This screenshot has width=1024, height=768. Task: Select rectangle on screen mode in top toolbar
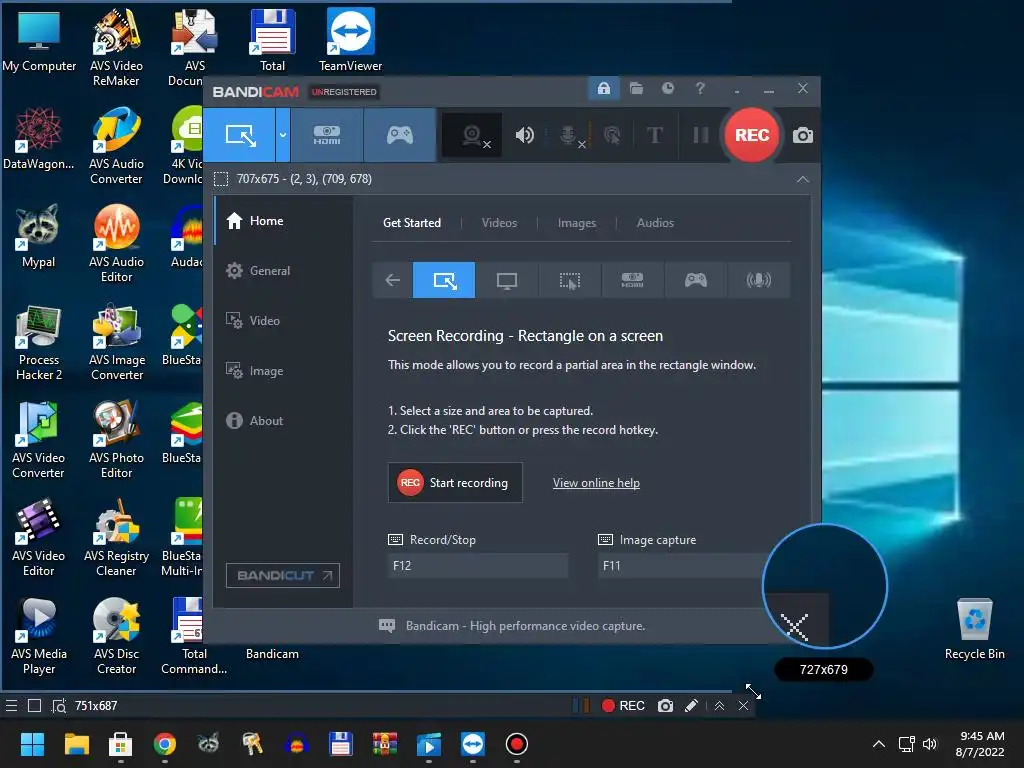pos(240,135)
